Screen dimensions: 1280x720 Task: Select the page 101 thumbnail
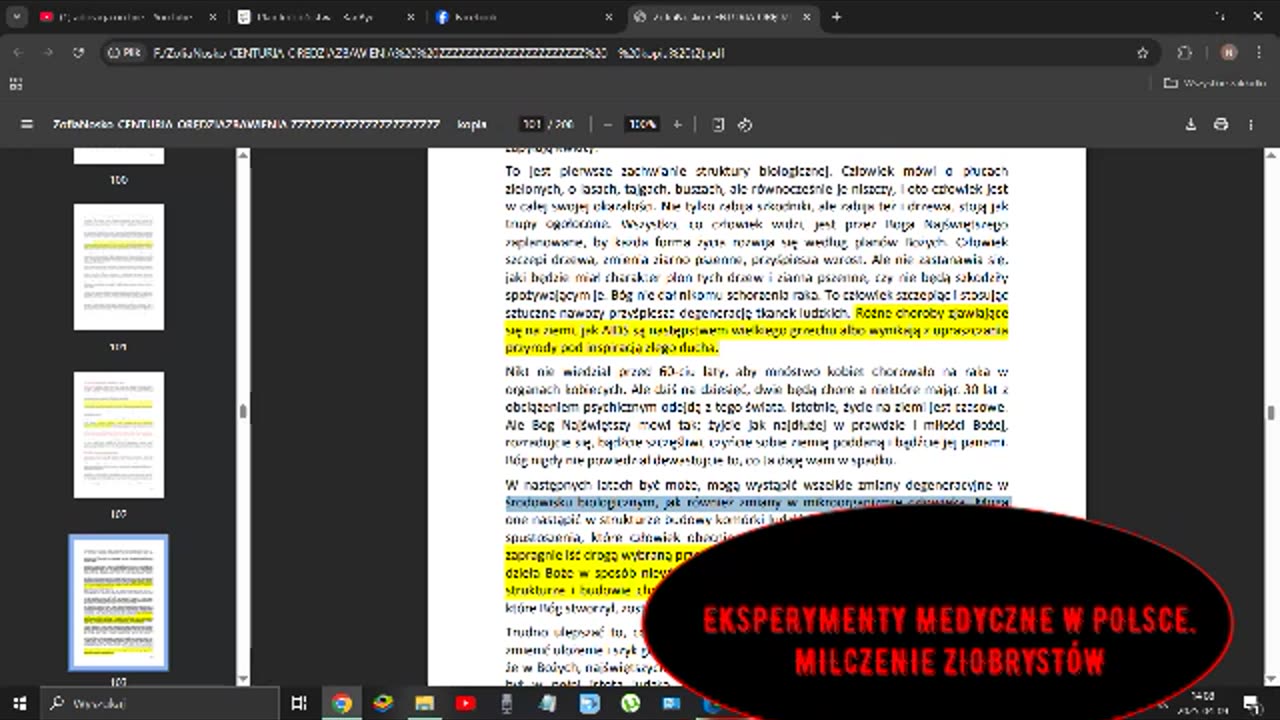point(119,267)
